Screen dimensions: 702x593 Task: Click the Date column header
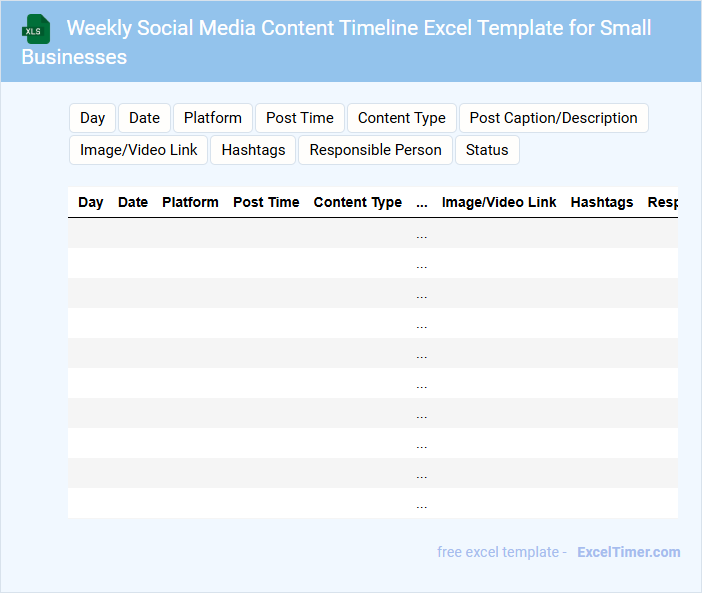coord(133,202)
